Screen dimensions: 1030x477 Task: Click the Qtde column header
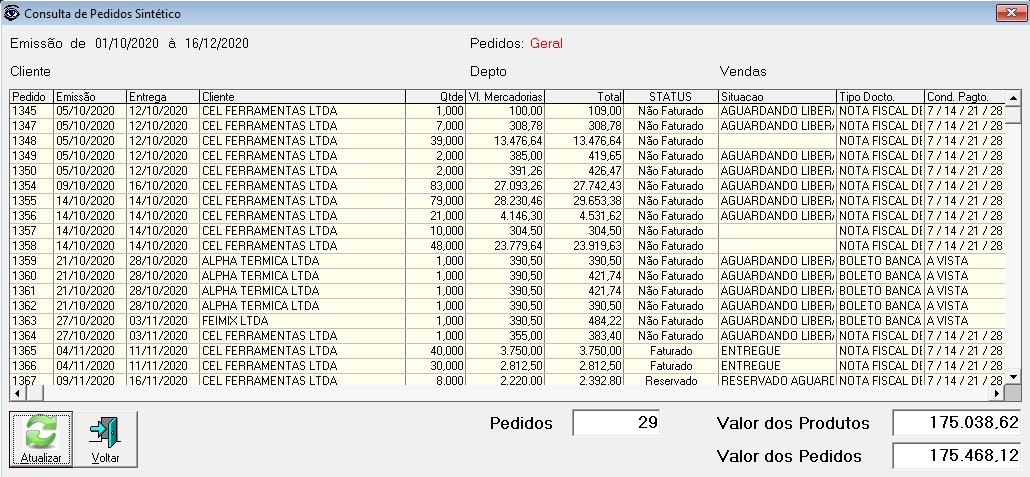[x=435, y=96]
